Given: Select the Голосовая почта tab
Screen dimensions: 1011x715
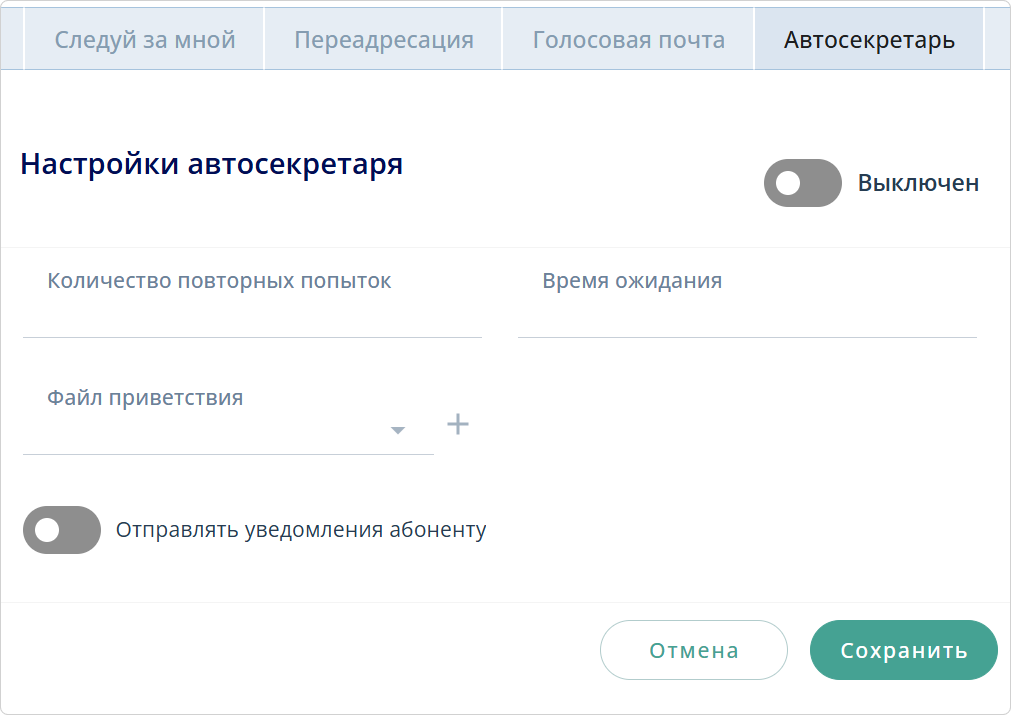Looking at the screenshot, I should click(628, 40).
